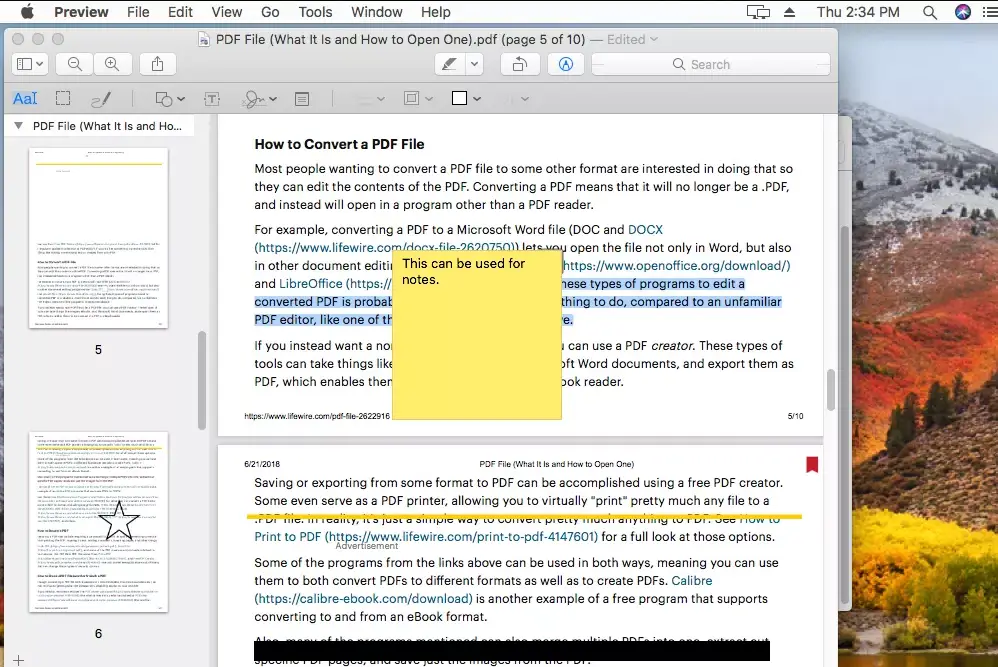Add a Note with the note tool

coord(301,99)
